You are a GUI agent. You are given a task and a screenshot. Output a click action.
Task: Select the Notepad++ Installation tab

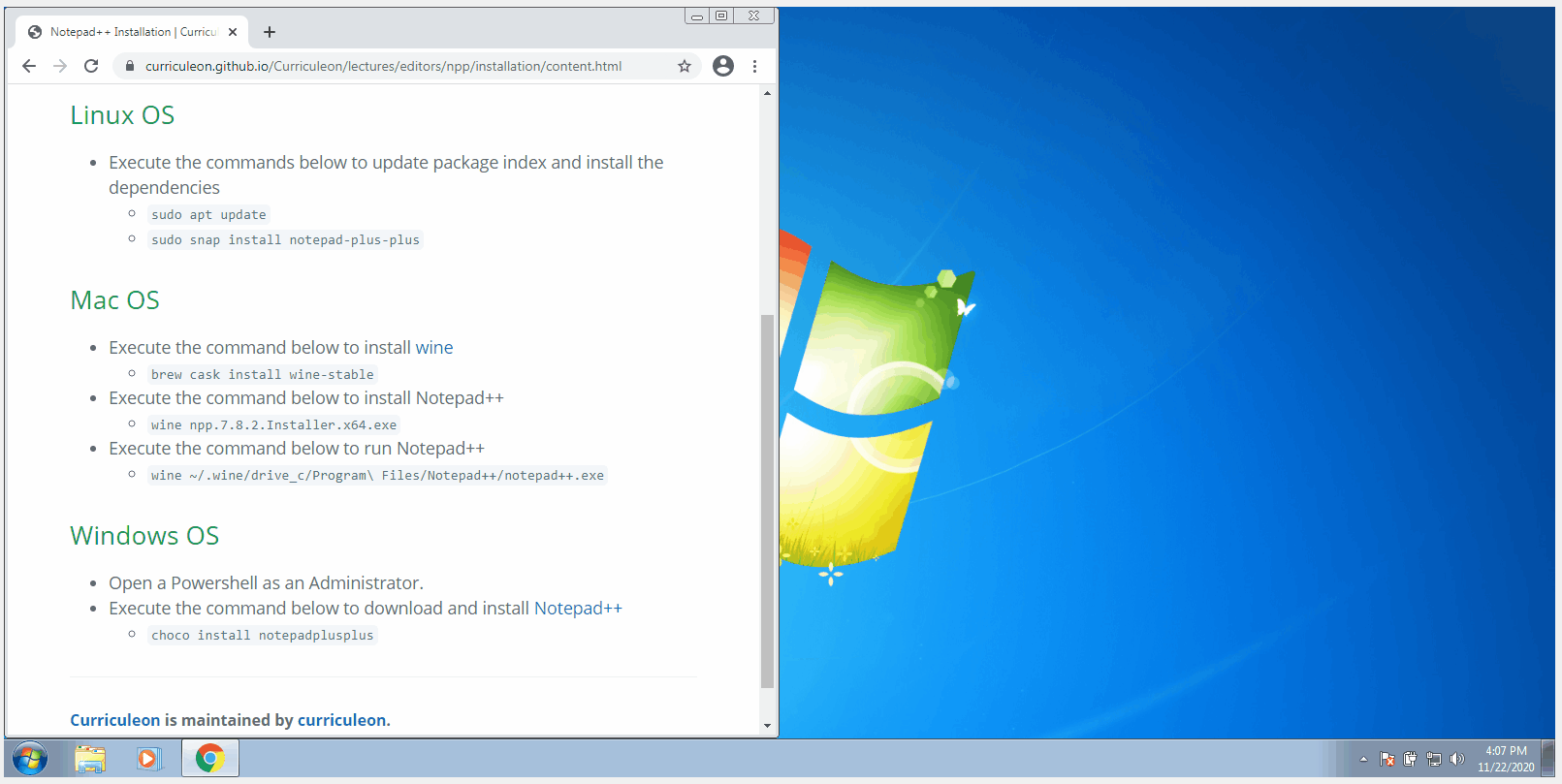pyautogui.click(x=133, y=32)
